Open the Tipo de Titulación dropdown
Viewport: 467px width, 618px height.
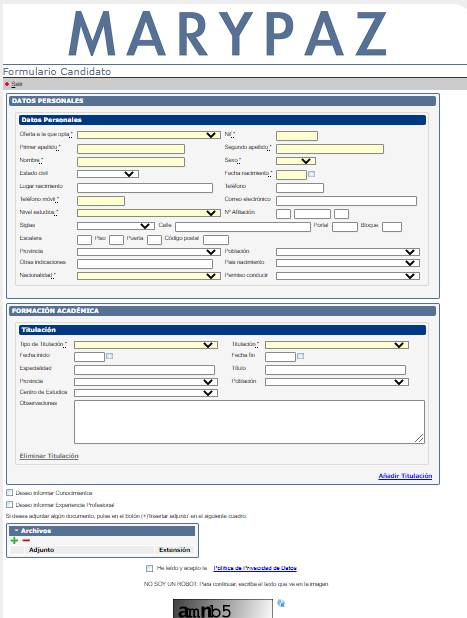(146, 345)
